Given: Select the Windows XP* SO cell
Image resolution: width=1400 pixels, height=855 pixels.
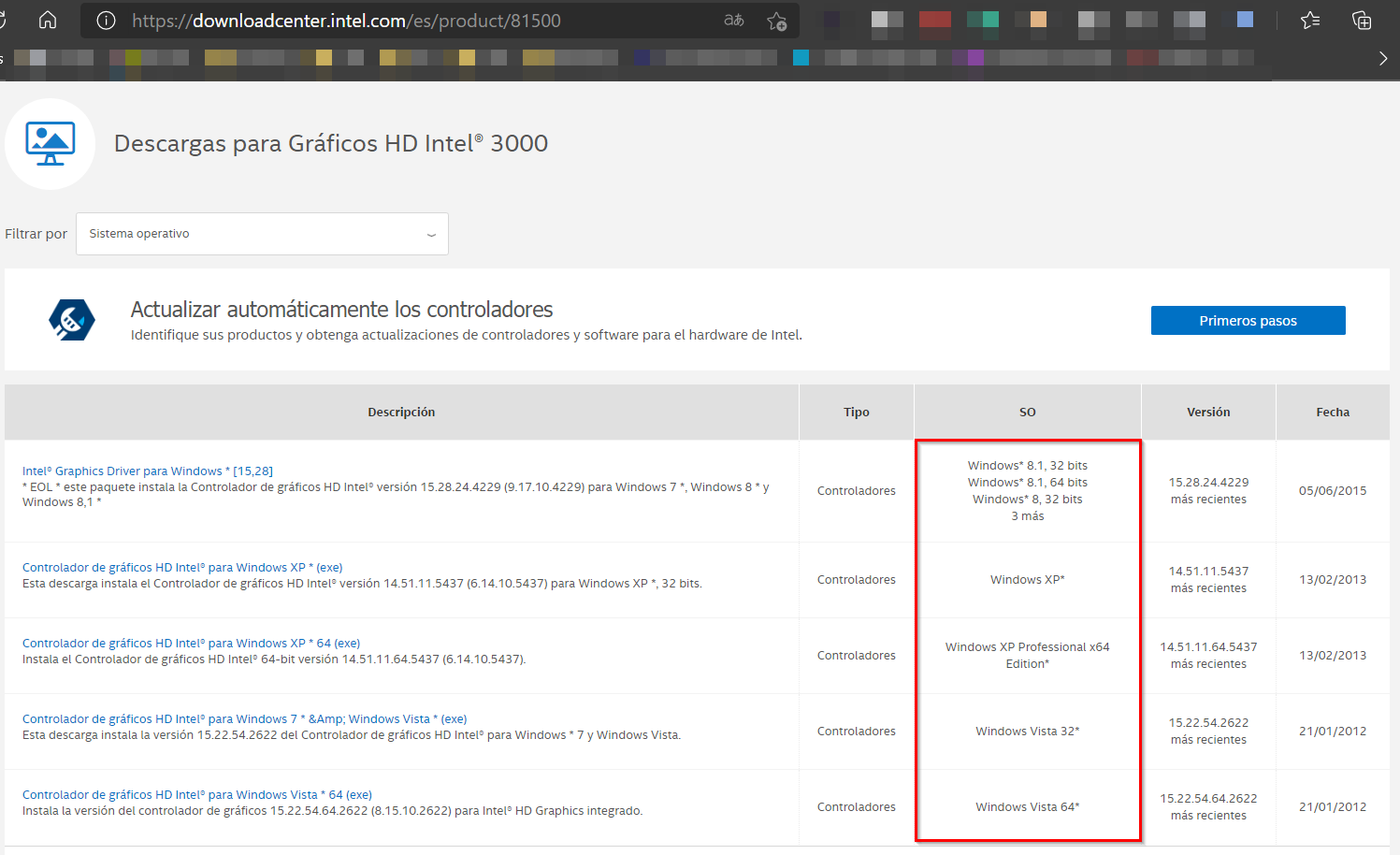Looking at the screenshot, I should pyautogui.click(x=1027, y=580).
